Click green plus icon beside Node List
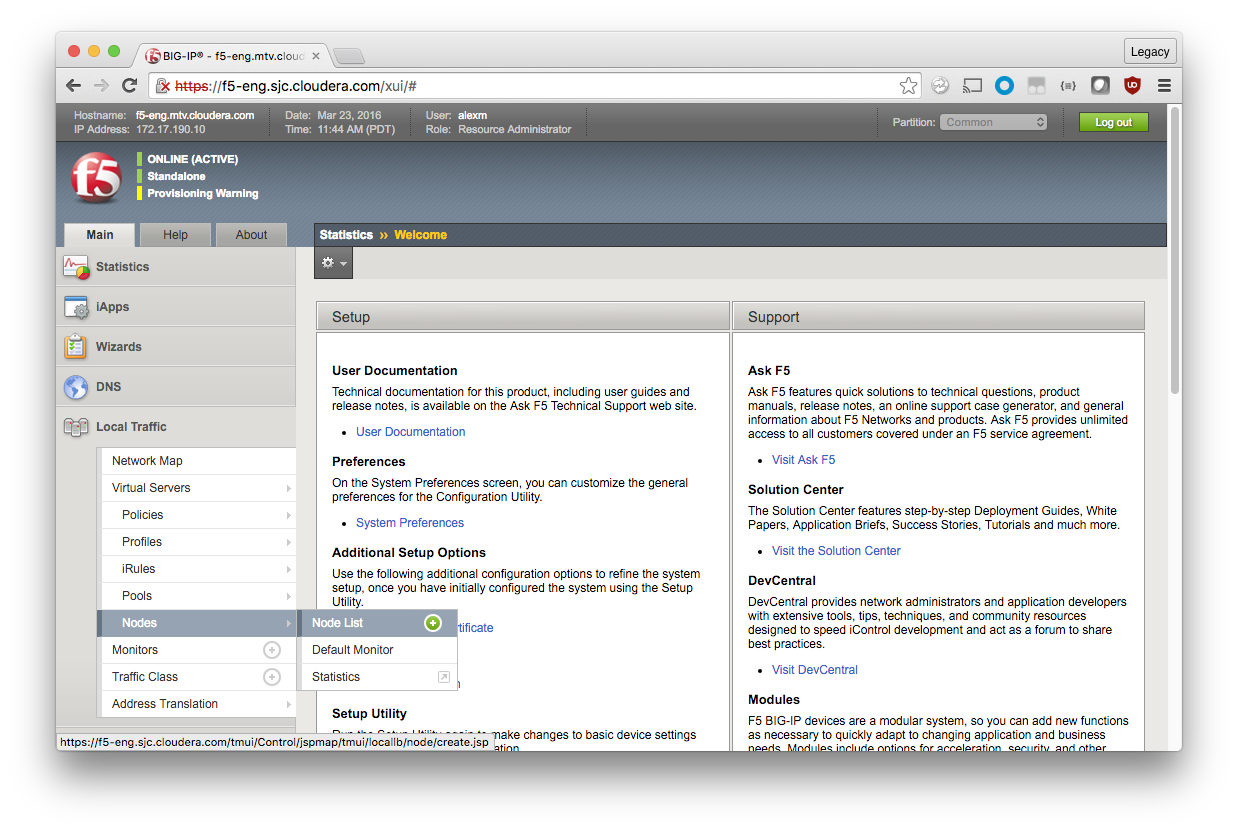Image resolution: width=1238 pixels, height=831 pixels. [433, 623]
